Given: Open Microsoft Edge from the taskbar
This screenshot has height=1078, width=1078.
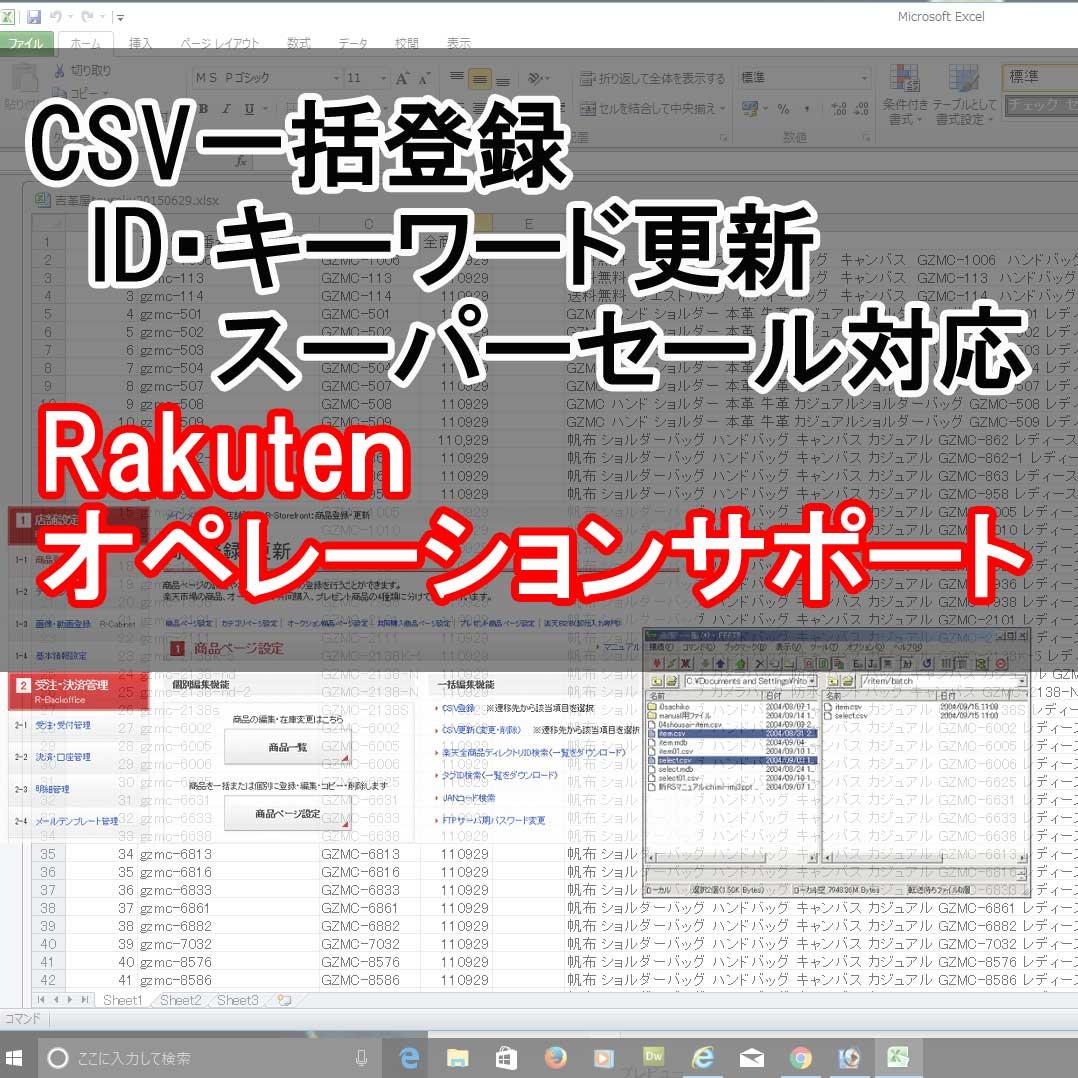Looking at the screenshot, I should [409, 1058].
